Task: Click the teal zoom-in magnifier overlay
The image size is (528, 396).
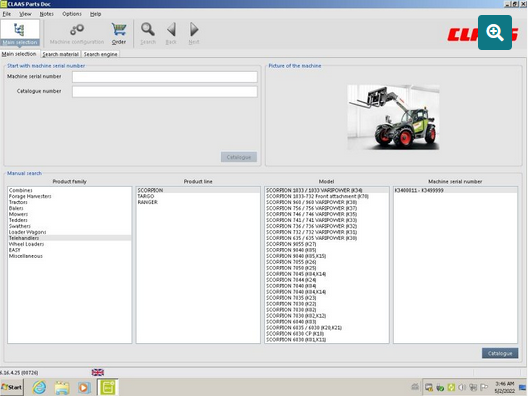Action: (495, 32)
